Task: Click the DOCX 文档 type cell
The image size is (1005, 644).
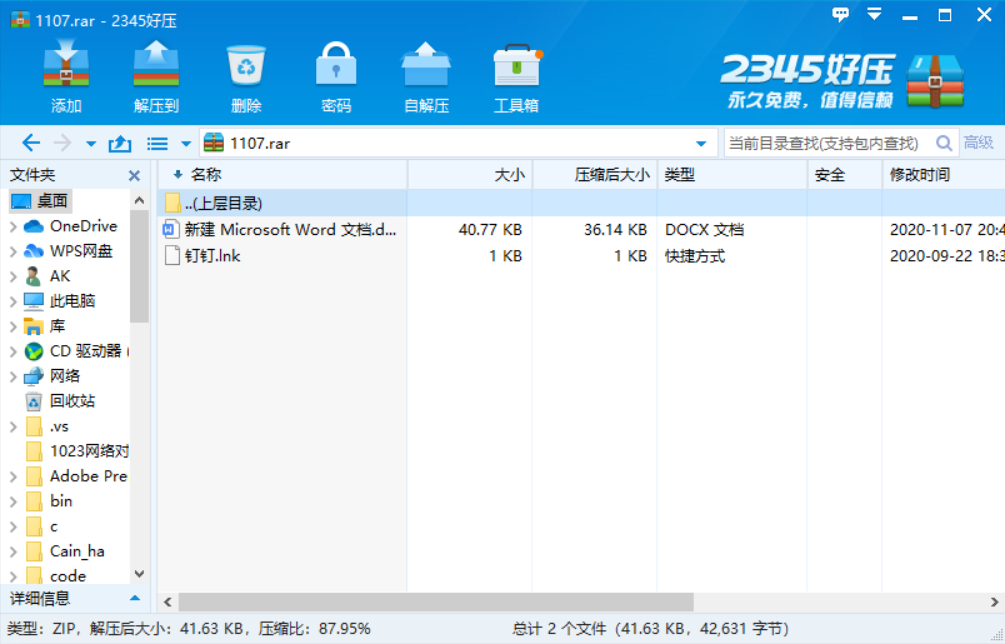Action: click(704, 229)
